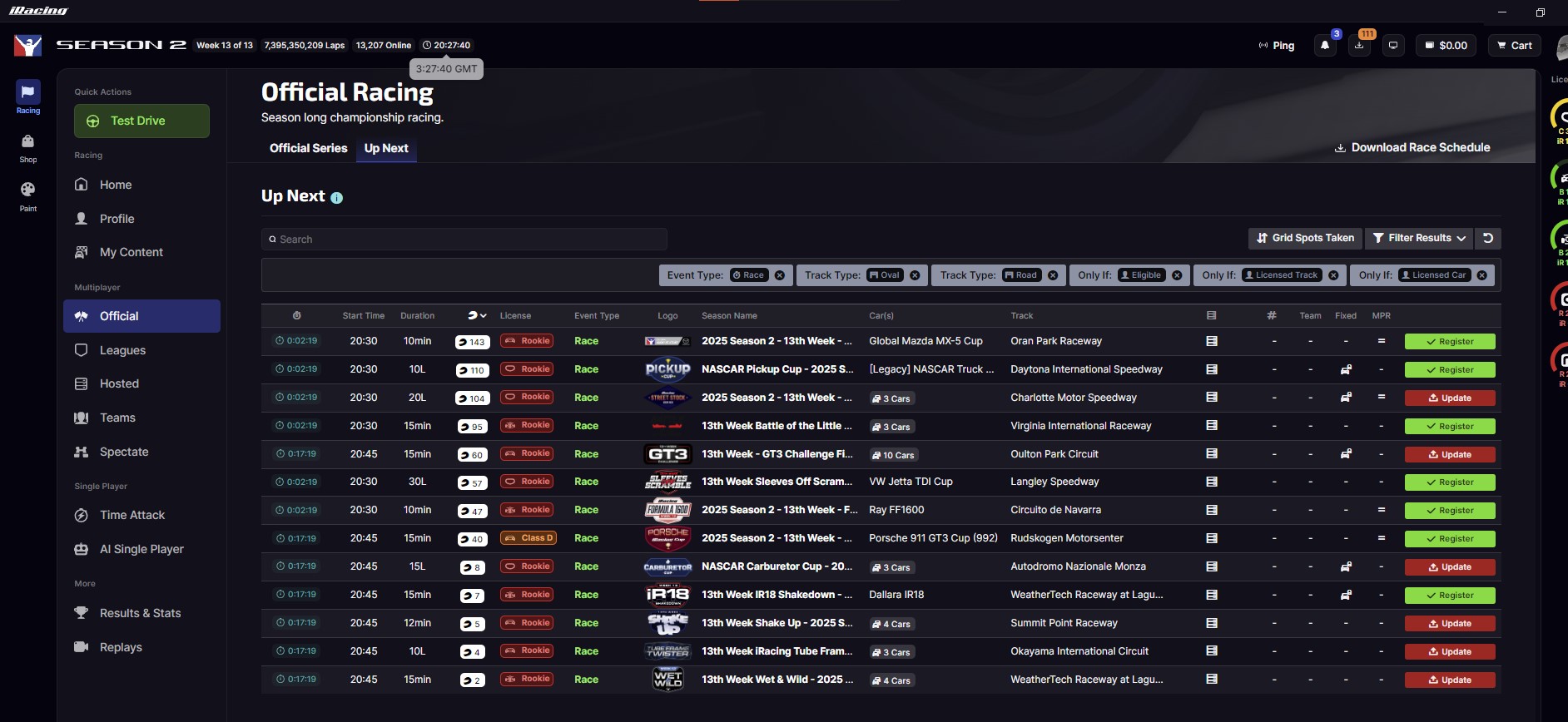Click the iRacing logo icon

pyautogui.click(x=27, y=45)
